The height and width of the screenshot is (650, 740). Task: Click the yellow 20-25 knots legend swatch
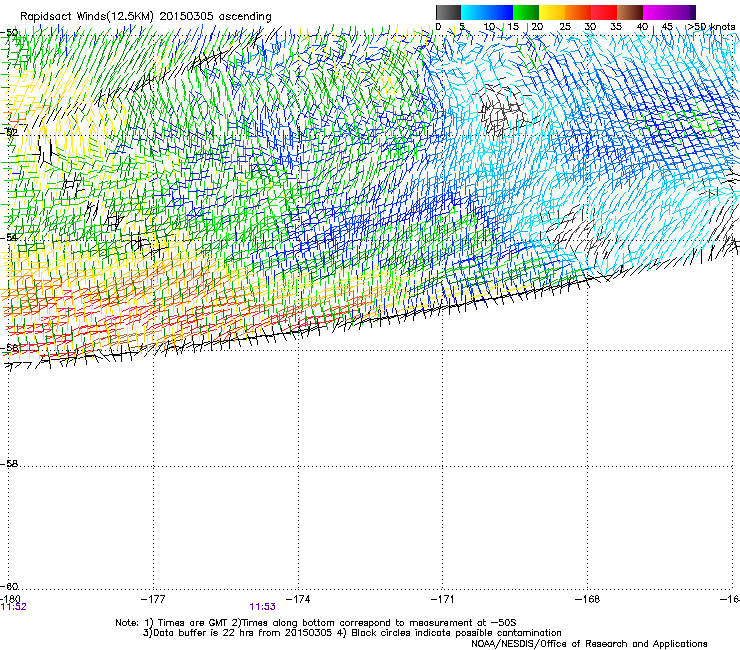point(552,12)
